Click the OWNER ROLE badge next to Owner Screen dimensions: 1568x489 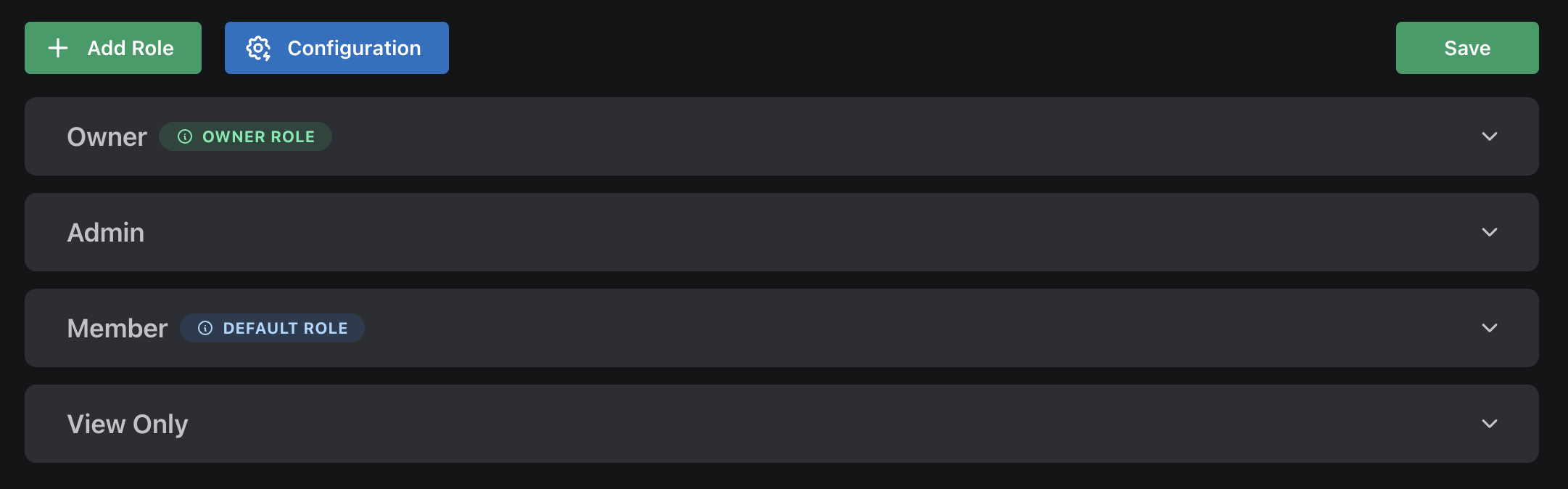pyautogui.click(x=245, y=136)
